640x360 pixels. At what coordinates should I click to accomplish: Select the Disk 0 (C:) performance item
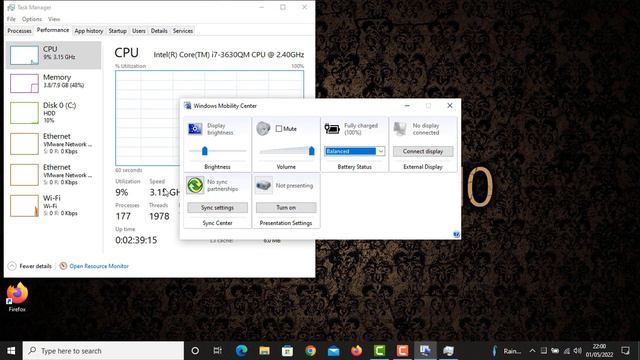[53, 112]
